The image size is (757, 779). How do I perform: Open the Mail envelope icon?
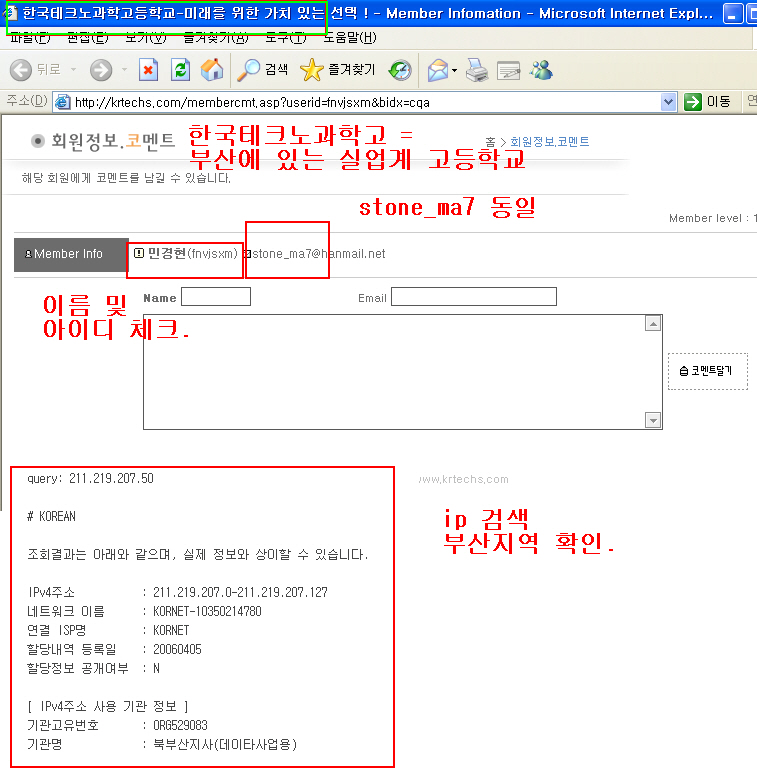point(438,70)
